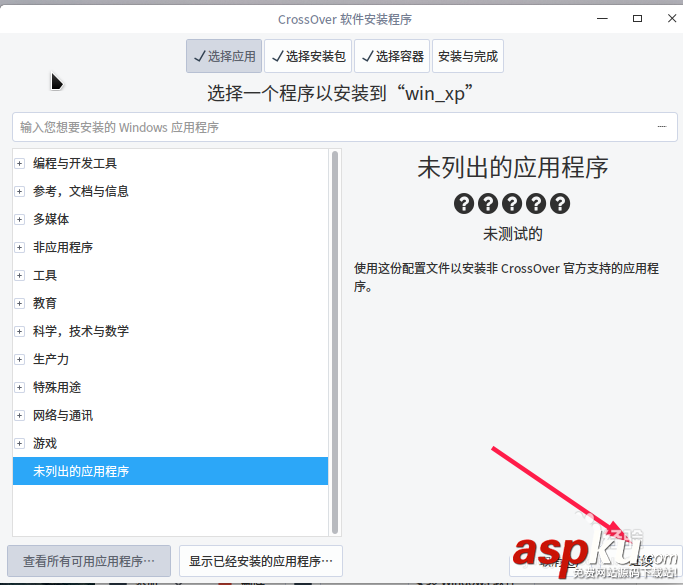Select the 网络与通讯 row text
The image size is (683, 585).
coord(63,416)
